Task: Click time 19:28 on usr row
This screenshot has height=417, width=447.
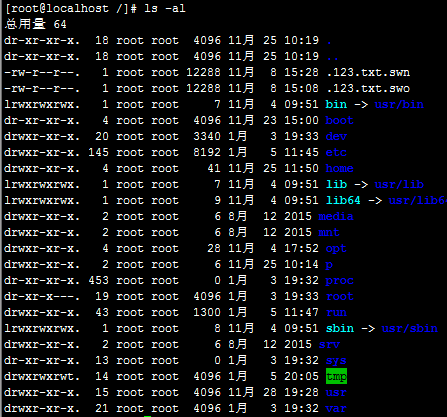Action: pos(301,392)
